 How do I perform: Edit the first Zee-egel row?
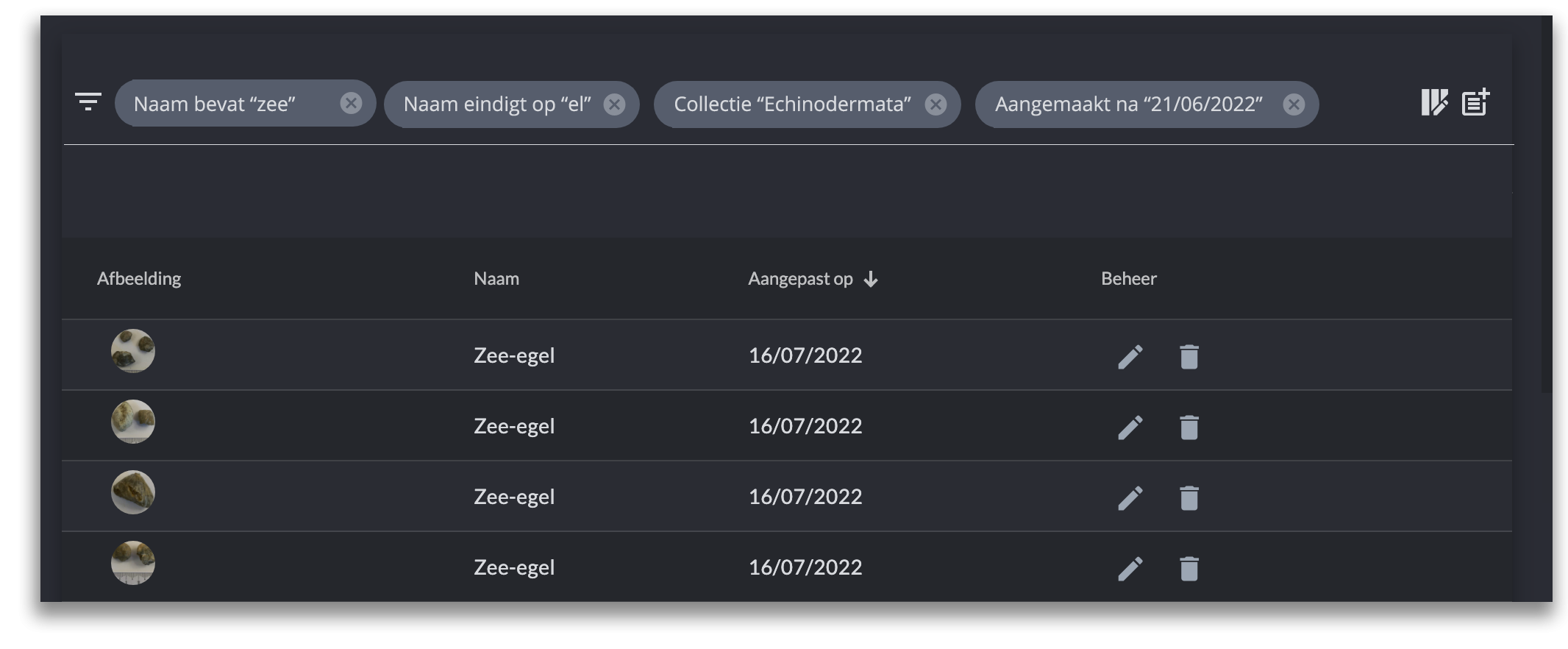(x=1130, y=357)
